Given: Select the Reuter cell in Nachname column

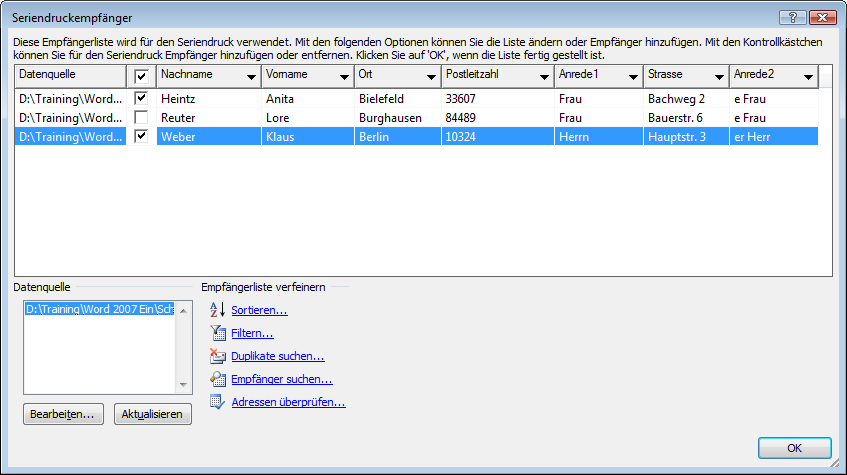Looking at the screenshot, I should tap(209, 117).
